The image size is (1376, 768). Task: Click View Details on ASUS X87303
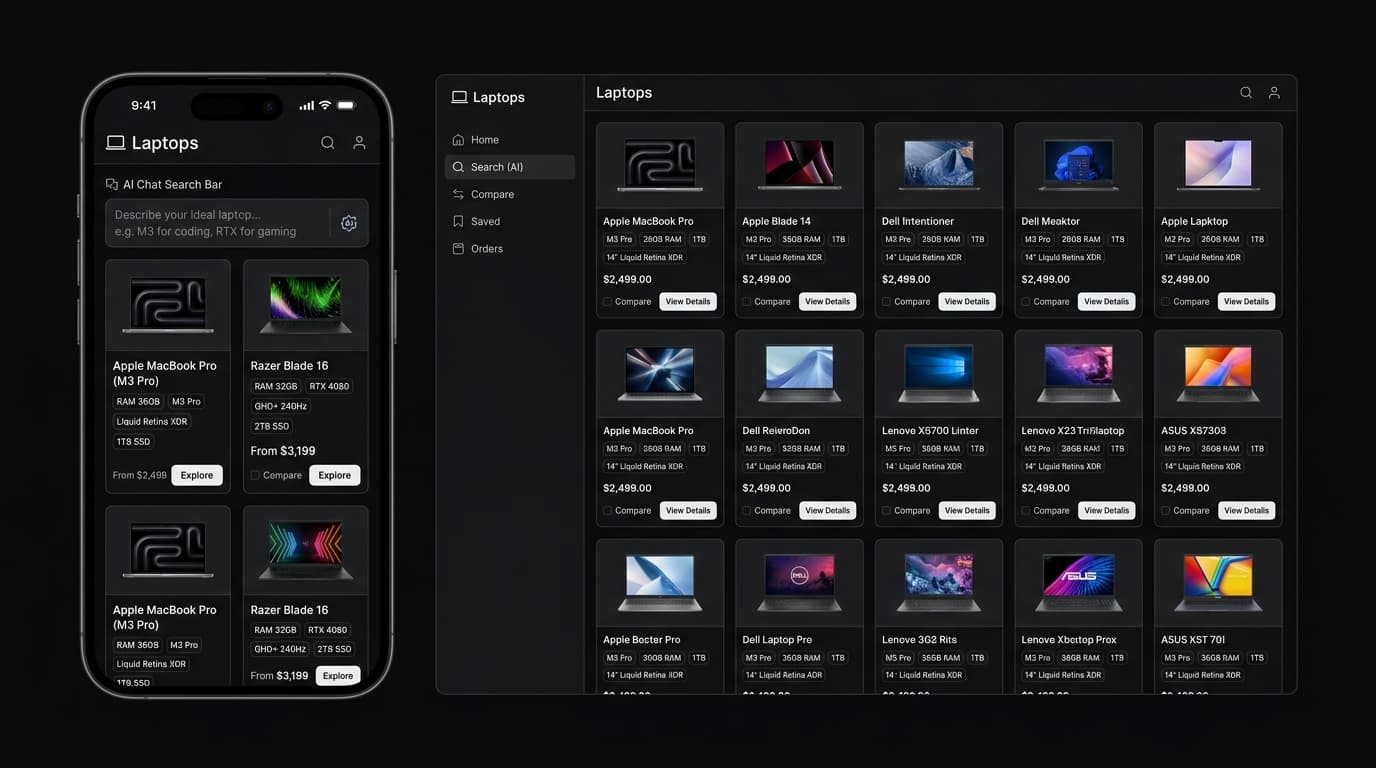1246,510
